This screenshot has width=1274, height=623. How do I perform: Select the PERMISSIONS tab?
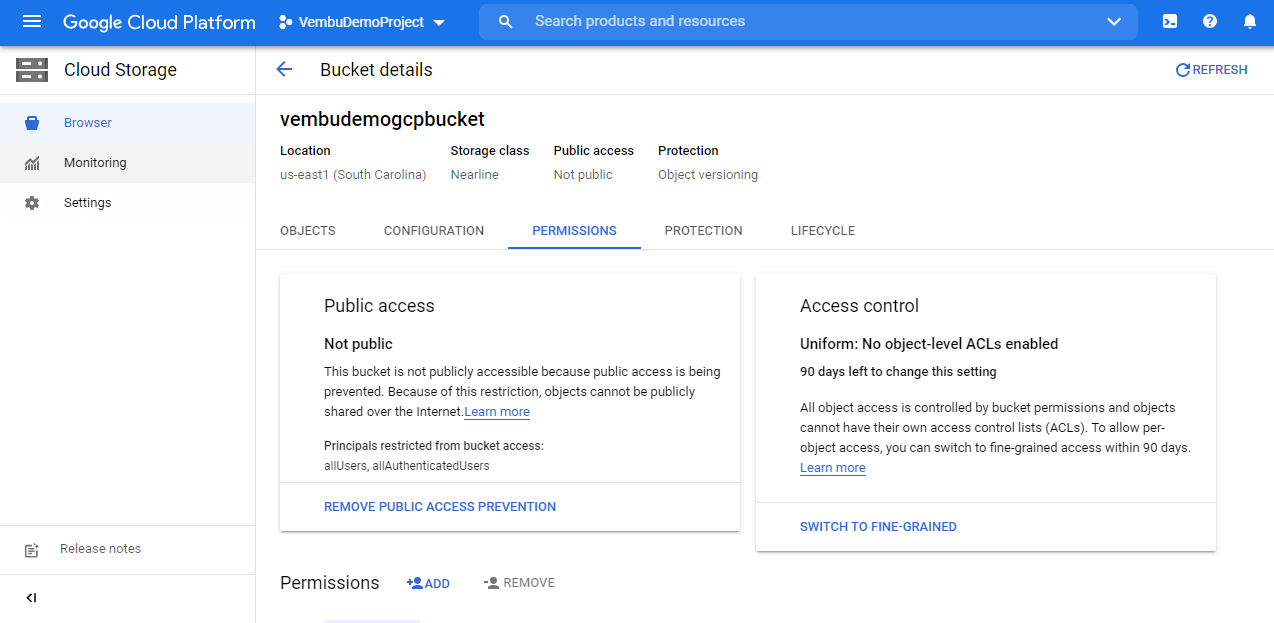[574, 231]
